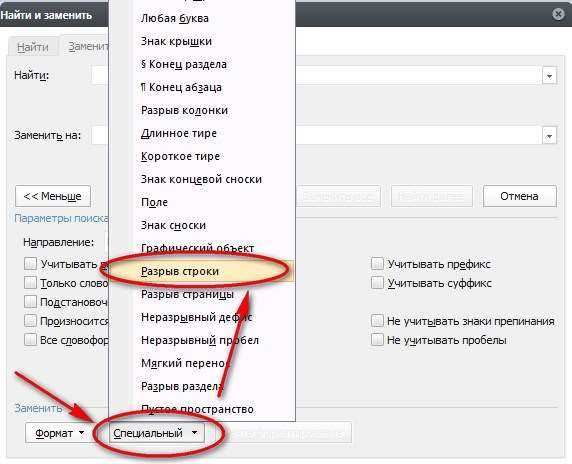Select highlighted 'Разрыв строки' item

(x=201, y=271)
